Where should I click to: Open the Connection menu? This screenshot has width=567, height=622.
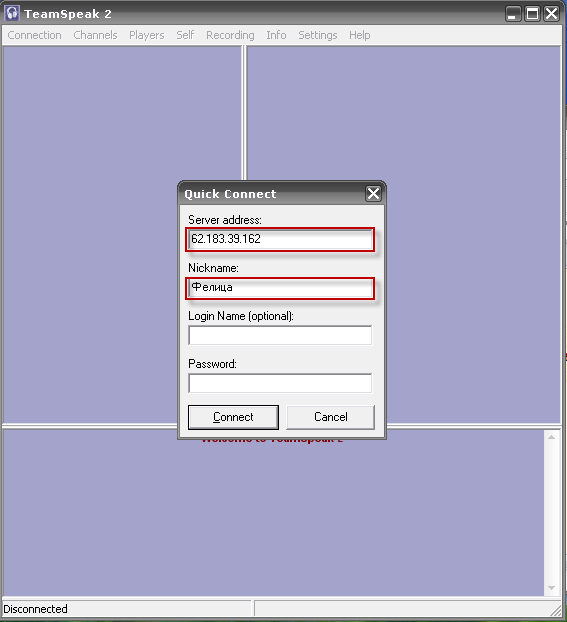tap(35, 35)
